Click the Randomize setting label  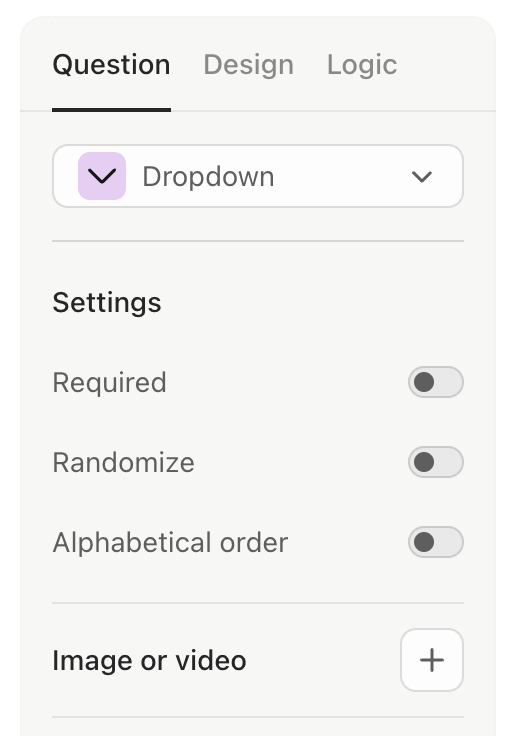pos(123,462)
